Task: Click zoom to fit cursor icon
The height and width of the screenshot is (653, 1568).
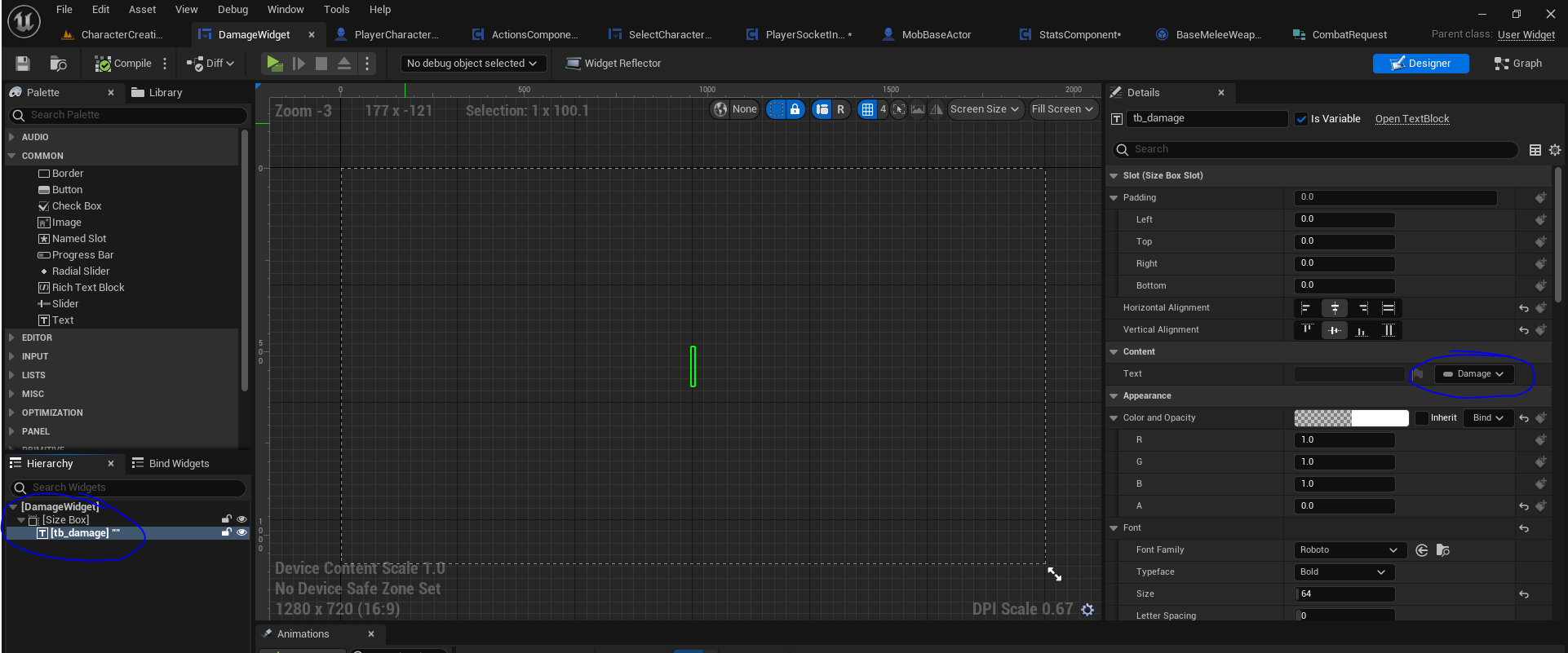Action: click(x=899, y=109)
